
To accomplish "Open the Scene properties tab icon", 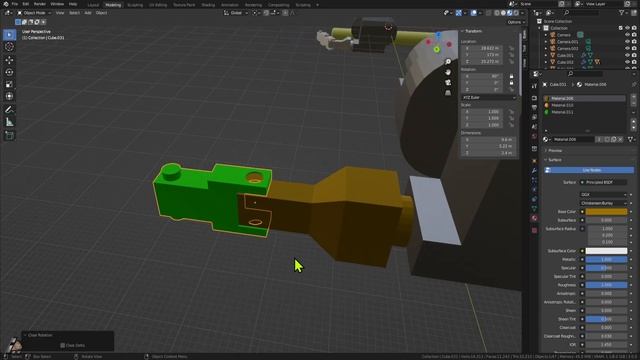I will 534,127.
